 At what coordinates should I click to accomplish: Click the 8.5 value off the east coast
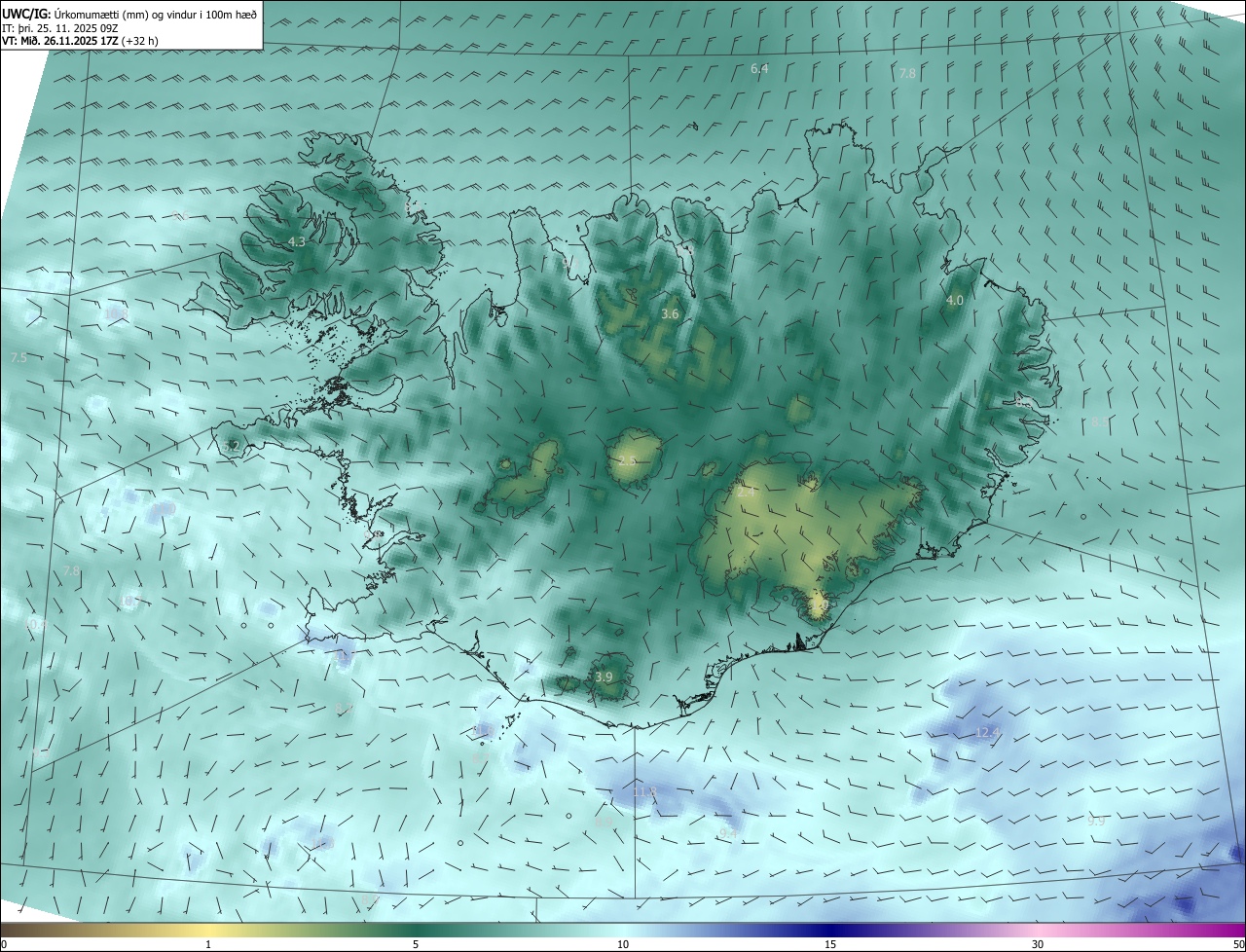tap(1099, 422)
